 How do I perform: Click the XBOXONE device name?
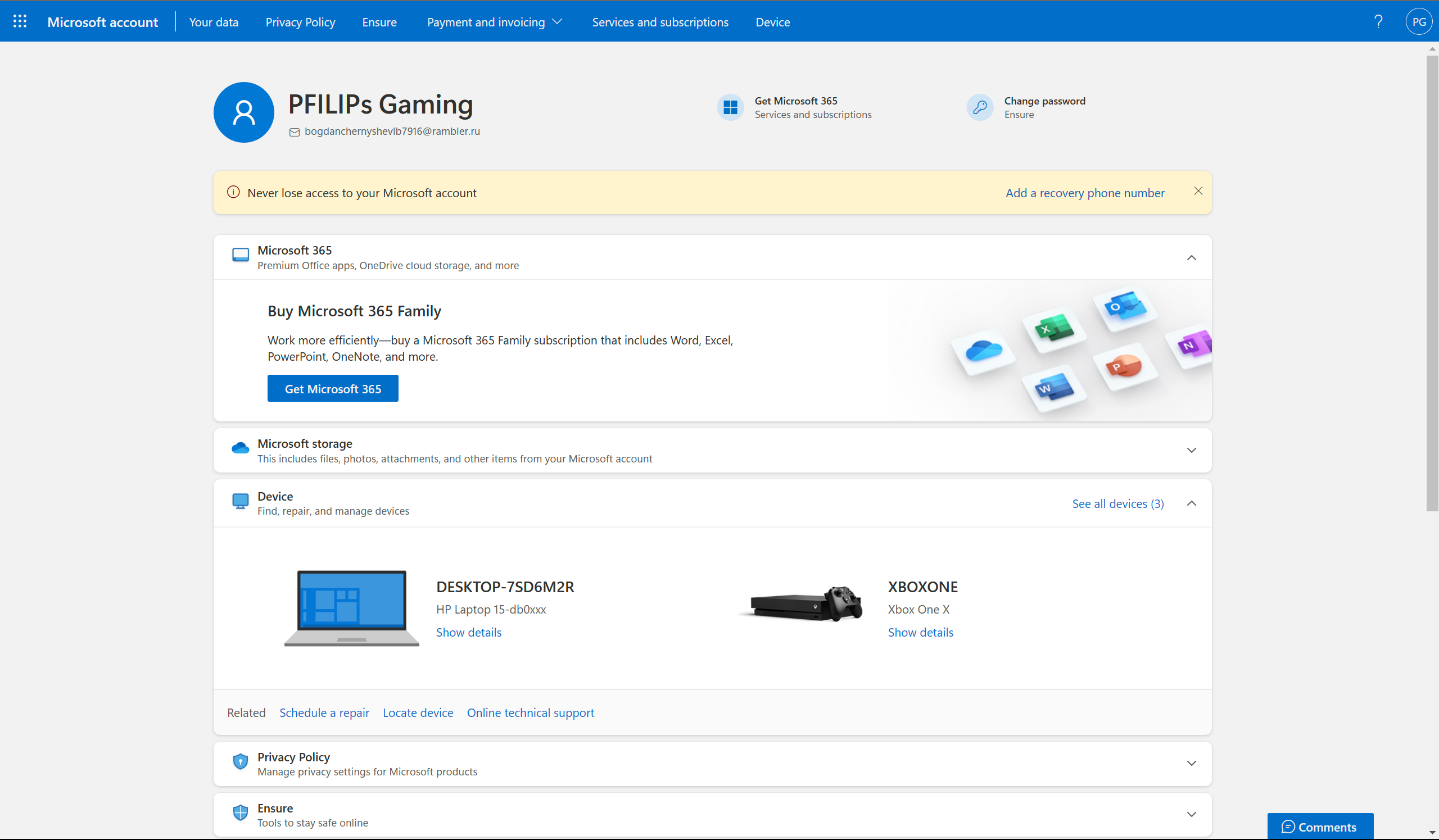(x=923, y=587)
